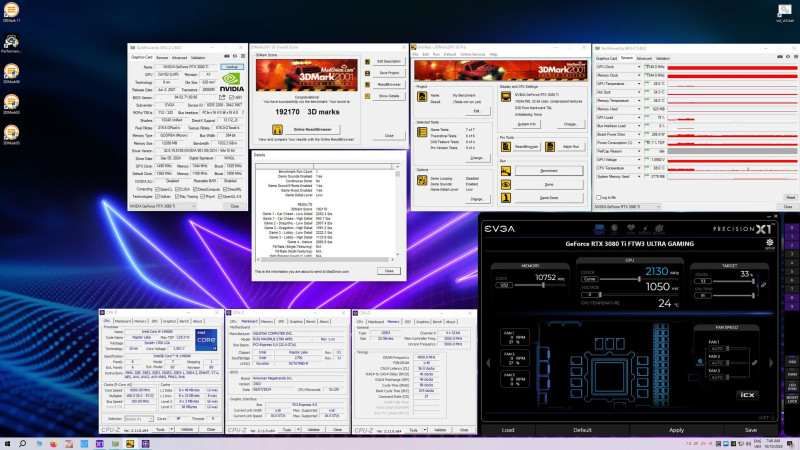Expand the PerfCap Reason sensor dropdown
The image size is (800, 450).
tap(639, 151)
